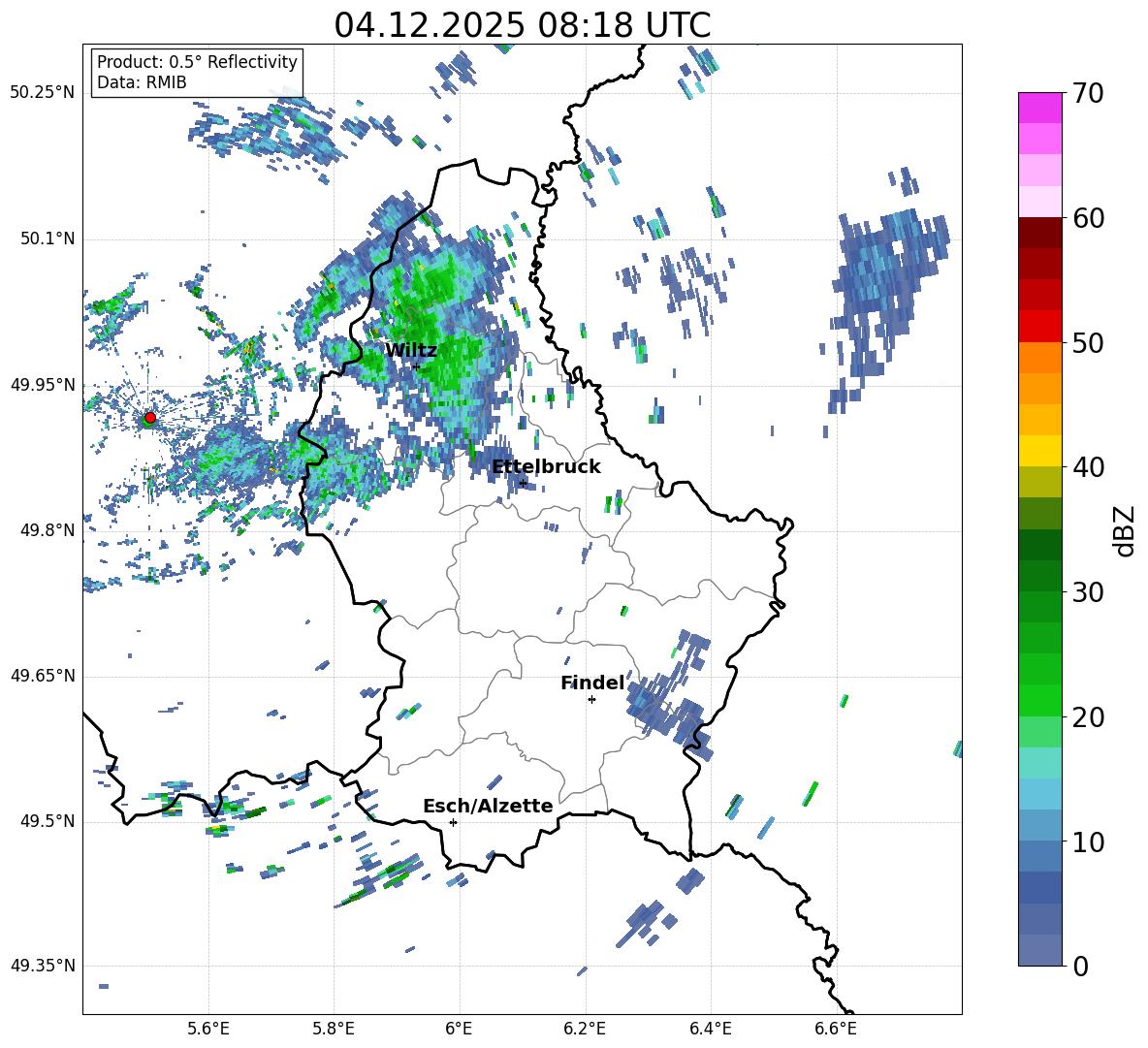The width and height of the screenshot is (1148, 1048).
Task: Select the Wiltz city label
Action: coord(411,351)
